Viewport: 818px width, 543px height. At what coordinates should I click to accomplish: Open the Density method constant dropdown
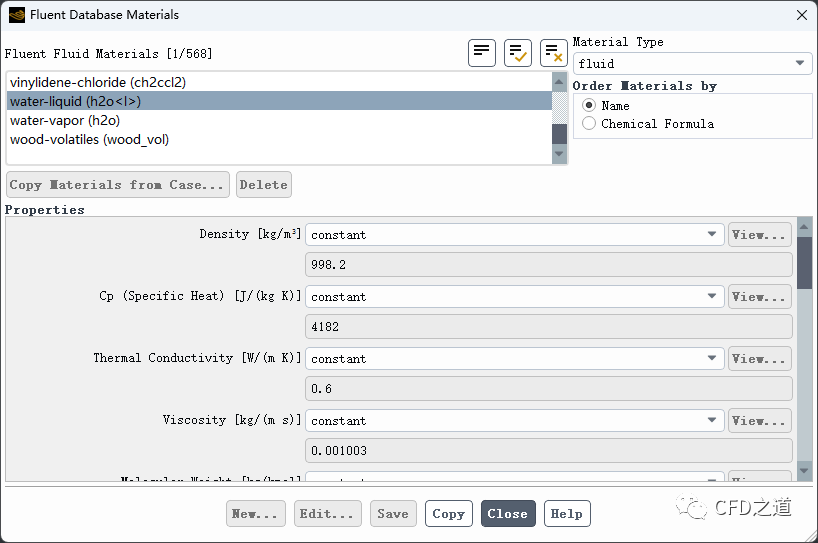[514, 235]
